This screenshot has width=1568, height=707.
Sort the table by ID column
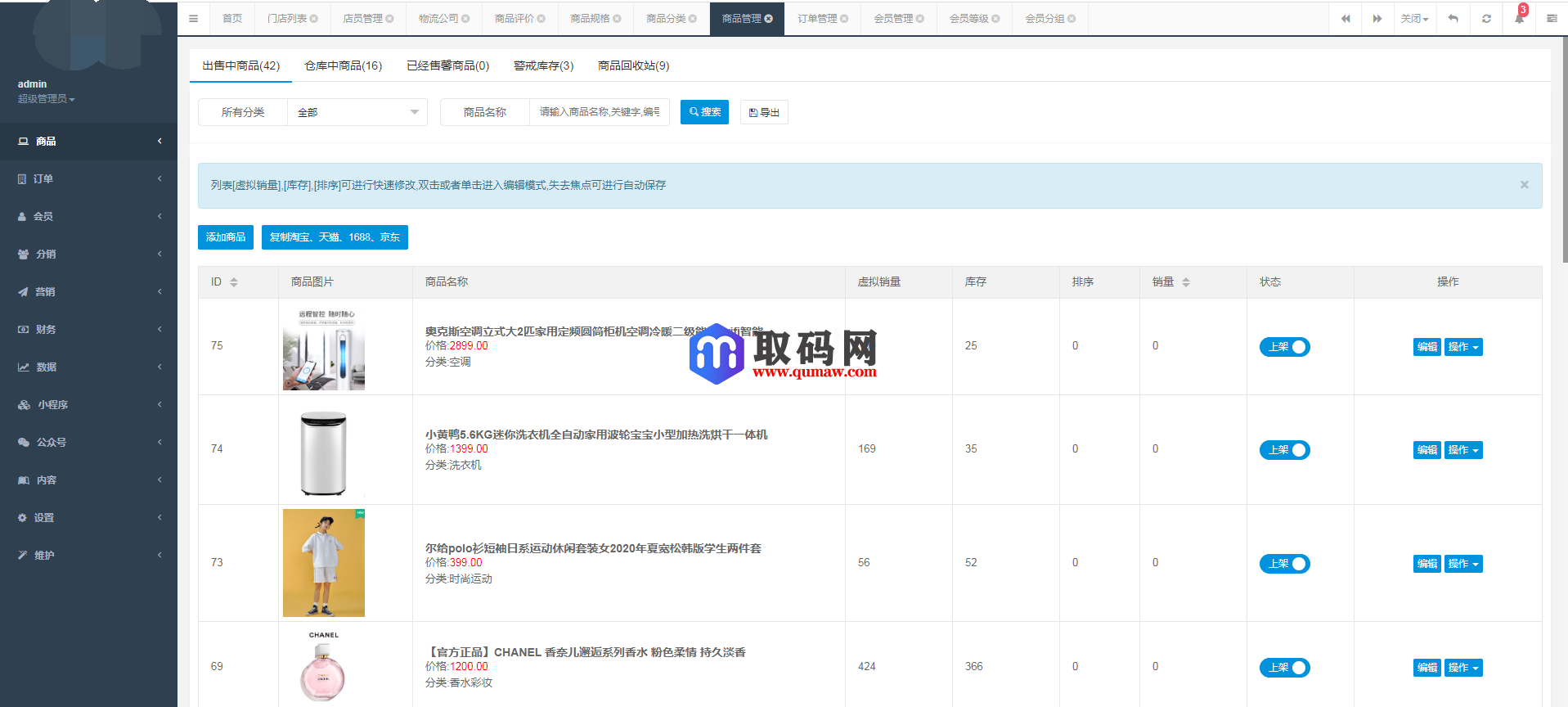[234, 282]
